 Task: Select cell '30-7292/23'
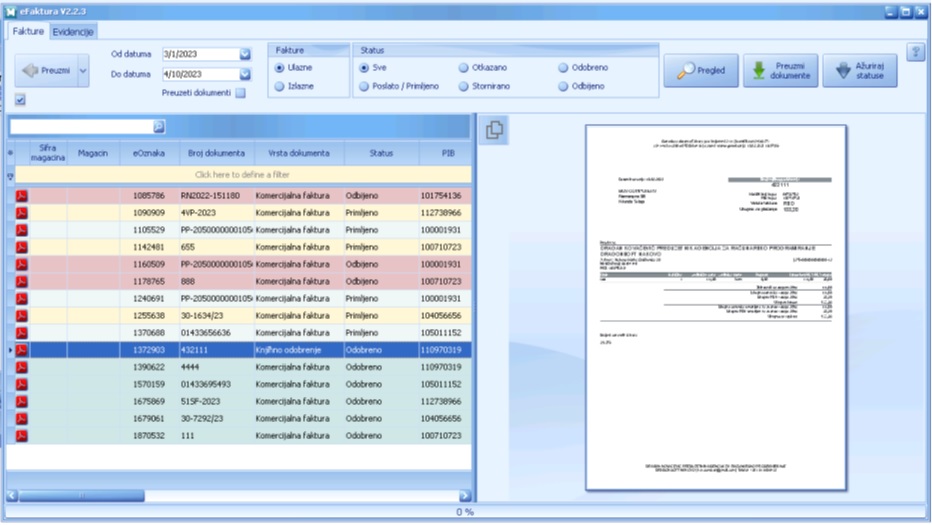coord(216,419)
